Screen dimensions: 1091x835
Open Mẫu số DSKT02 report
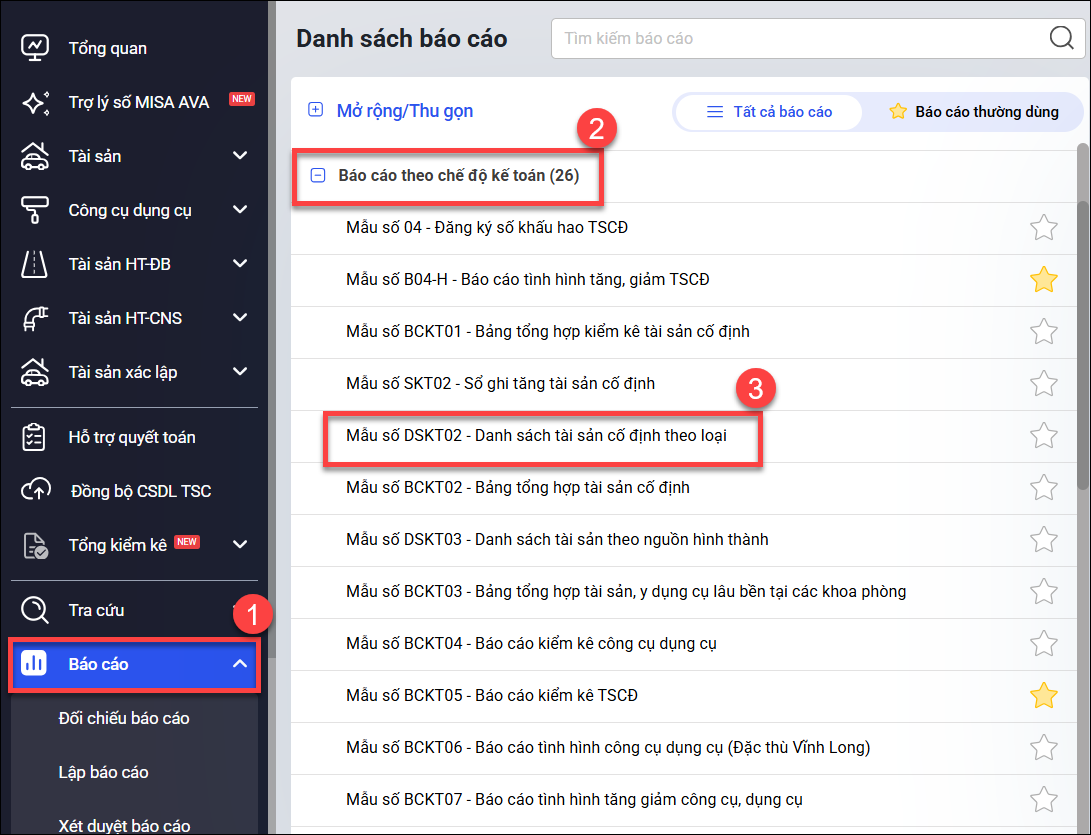536,436
